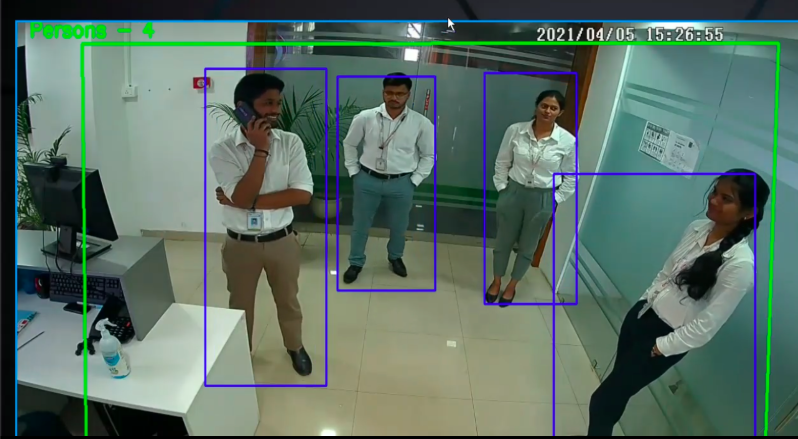Select the detected man wearing glasses
This screenshot has width=798, height=439.
pyautogui.click(x=386, y=184)
